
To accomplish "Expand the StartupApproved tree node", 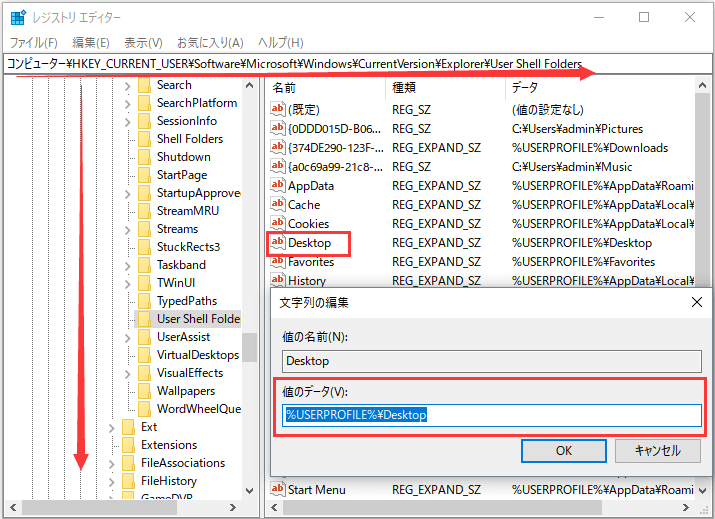I will click(127, 194).
